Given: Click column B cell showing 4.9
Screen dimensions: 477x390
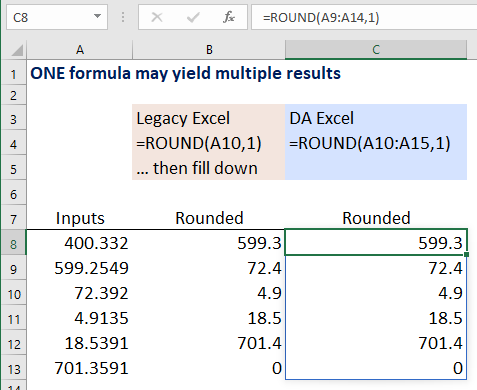Looking at the screenshot, I should point(209,293).
